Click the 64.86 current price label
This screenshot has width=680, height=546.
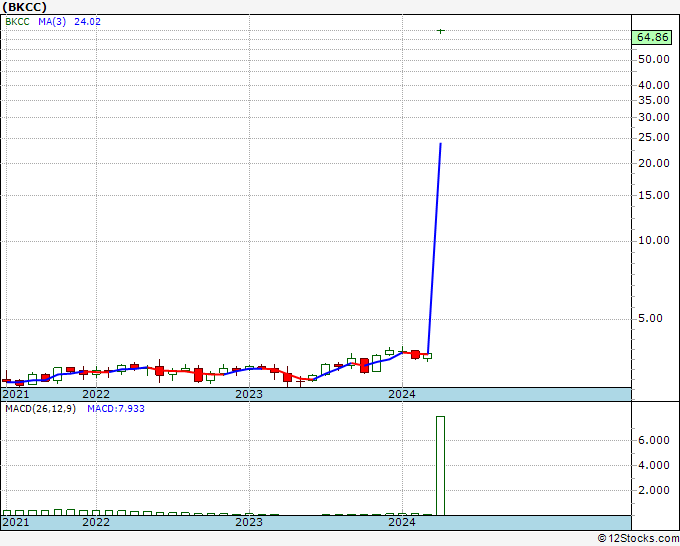point(652,37)
